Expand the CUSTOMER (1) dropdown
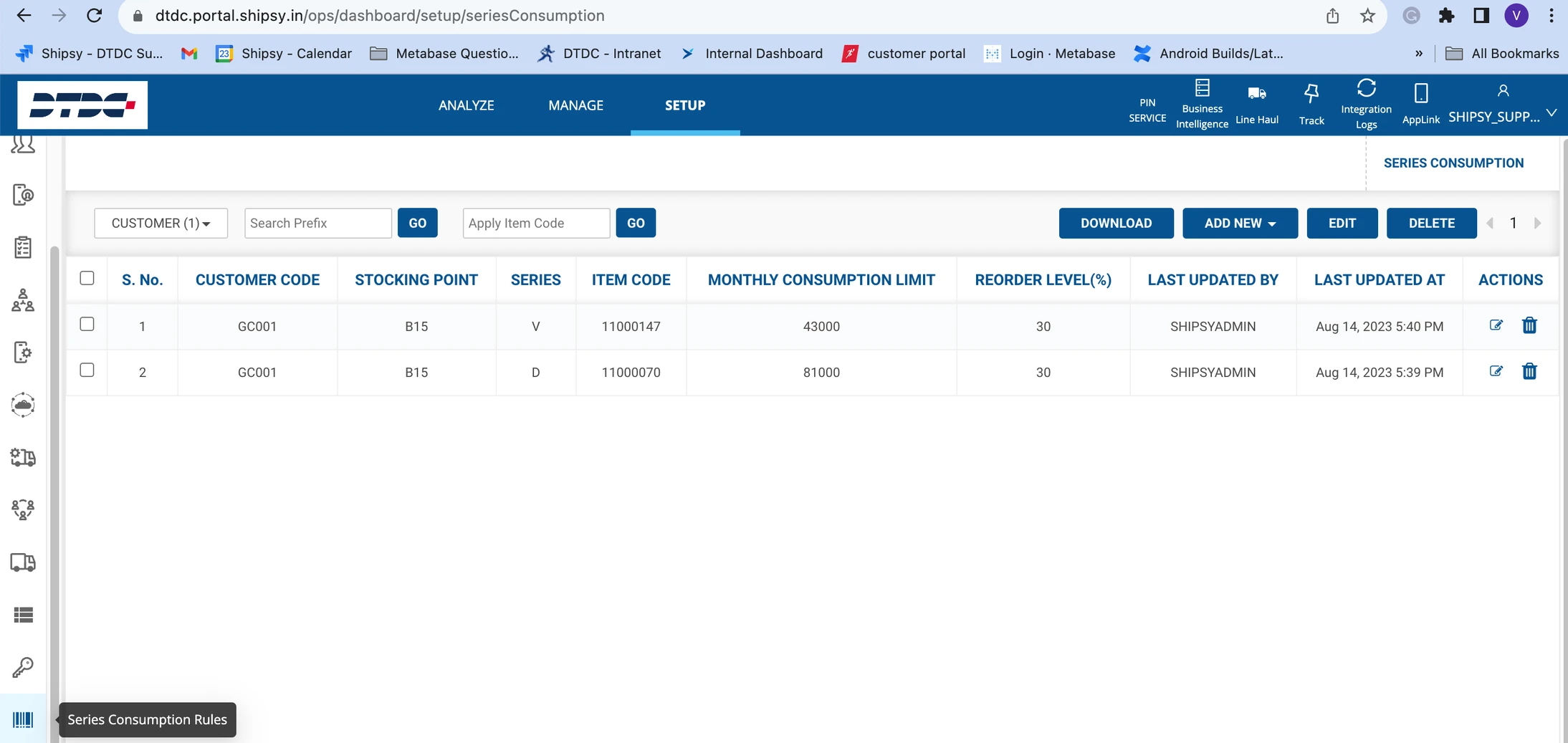The height and width of the screenshot is (743, 1568). (x=161, y=223)
